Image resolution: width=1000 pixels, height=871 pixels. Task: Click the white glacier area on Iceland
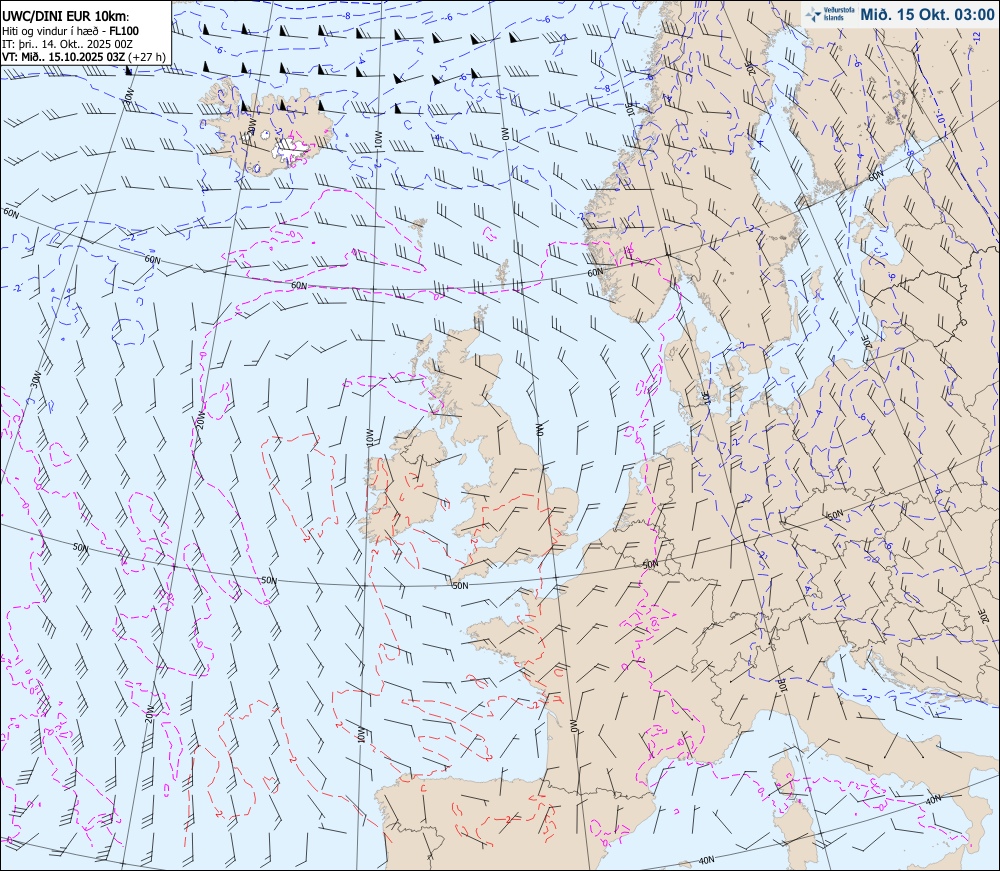point(291,149)
